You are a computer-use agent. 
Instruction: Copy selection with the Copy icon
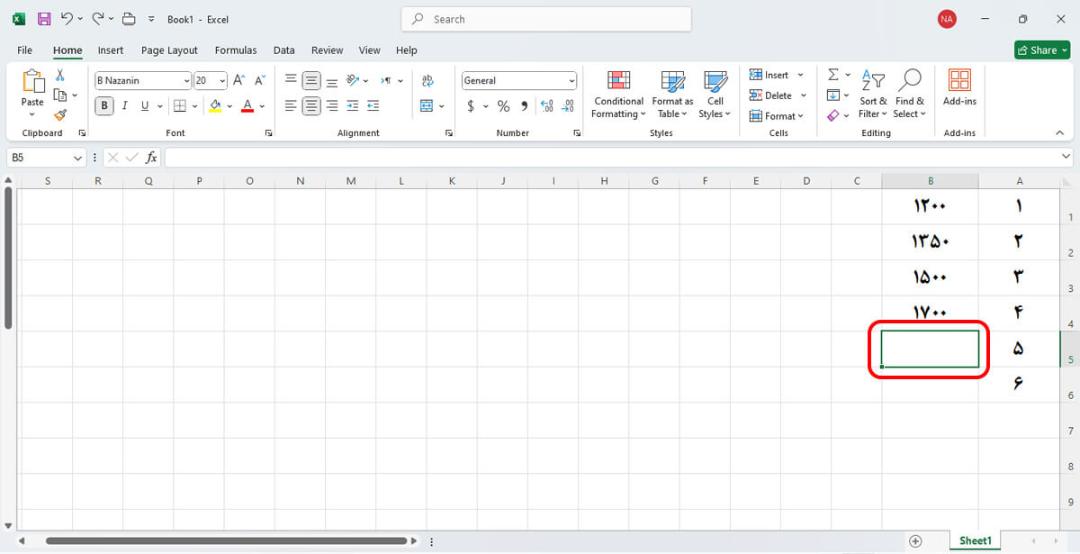point(60,95)
